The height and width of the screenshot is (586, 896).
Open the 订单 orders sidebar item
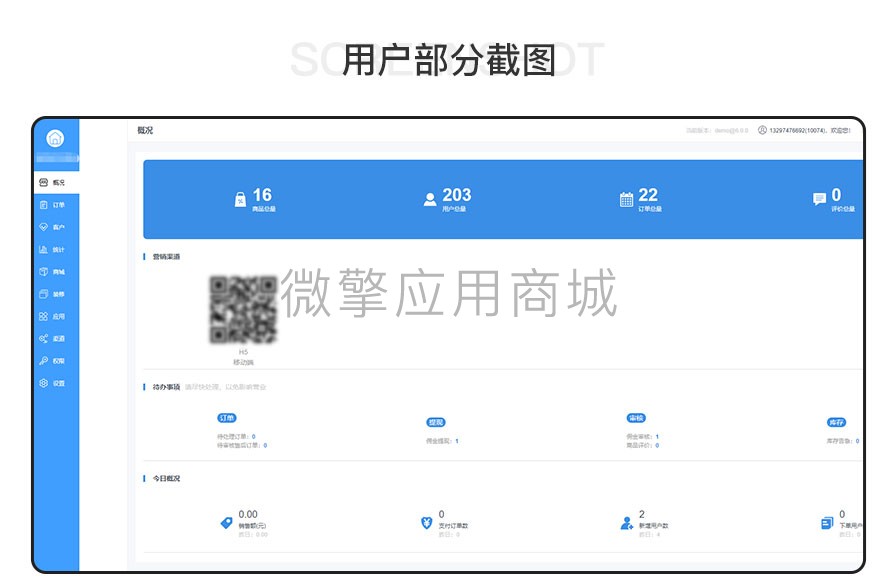pos(56,205)
